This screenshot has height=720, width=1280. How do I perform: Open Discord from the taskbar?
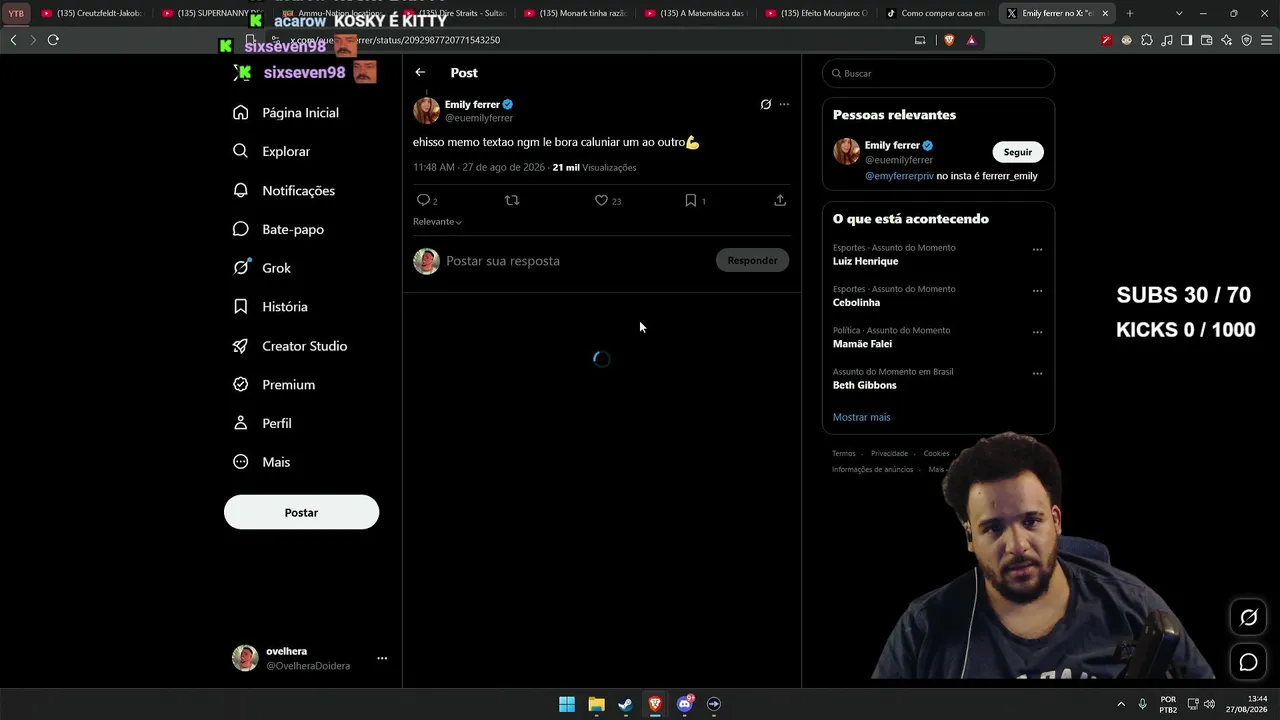click(x=684, y=704)
